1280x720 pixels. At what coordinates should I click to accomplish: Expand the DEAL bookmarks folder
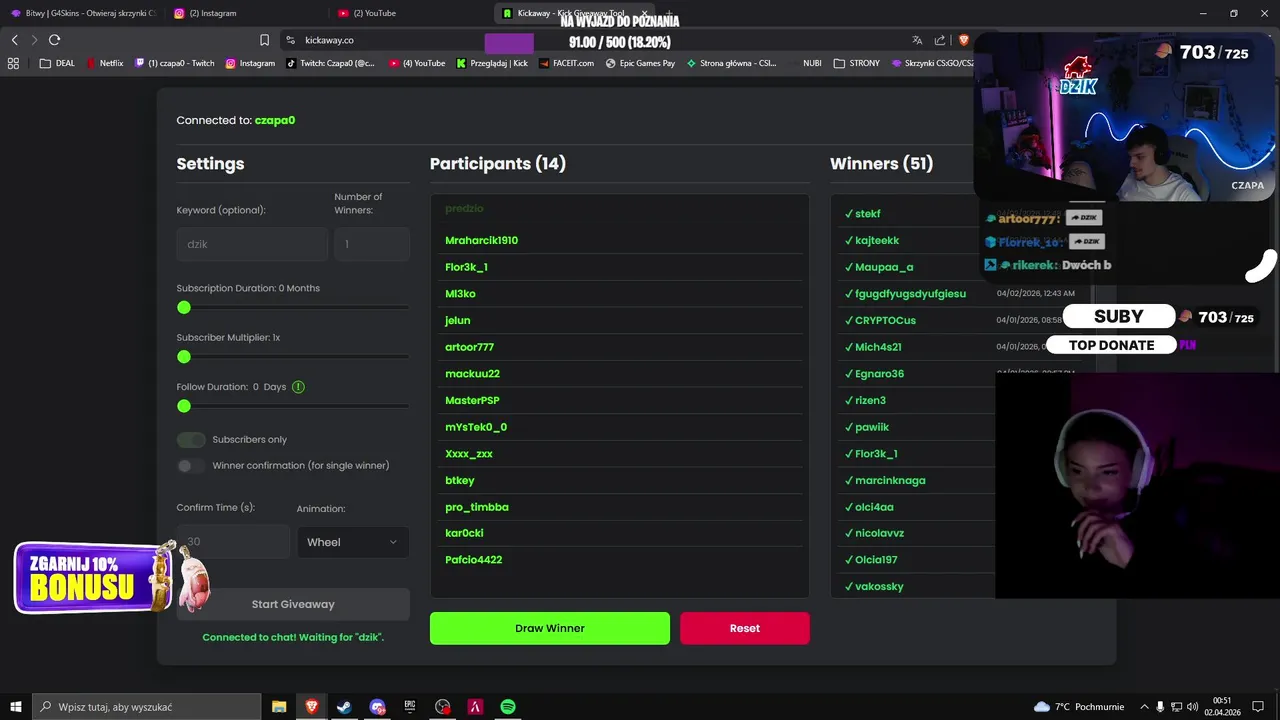57,63
